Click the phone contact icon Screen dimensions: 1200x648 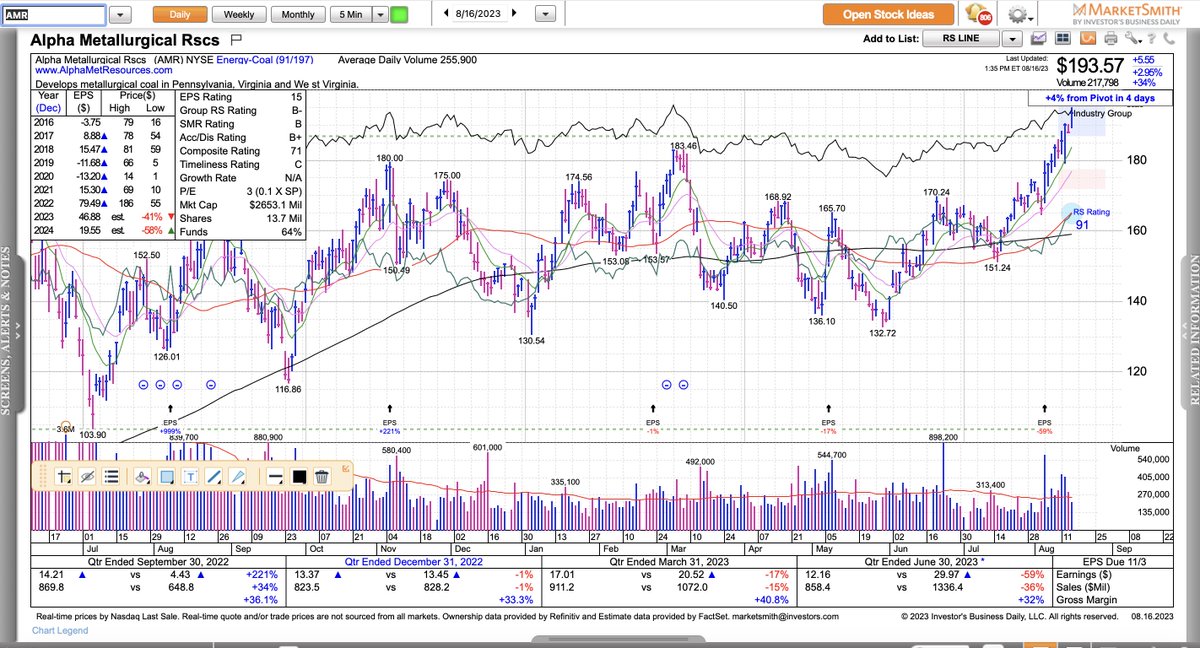(1168, 39)
